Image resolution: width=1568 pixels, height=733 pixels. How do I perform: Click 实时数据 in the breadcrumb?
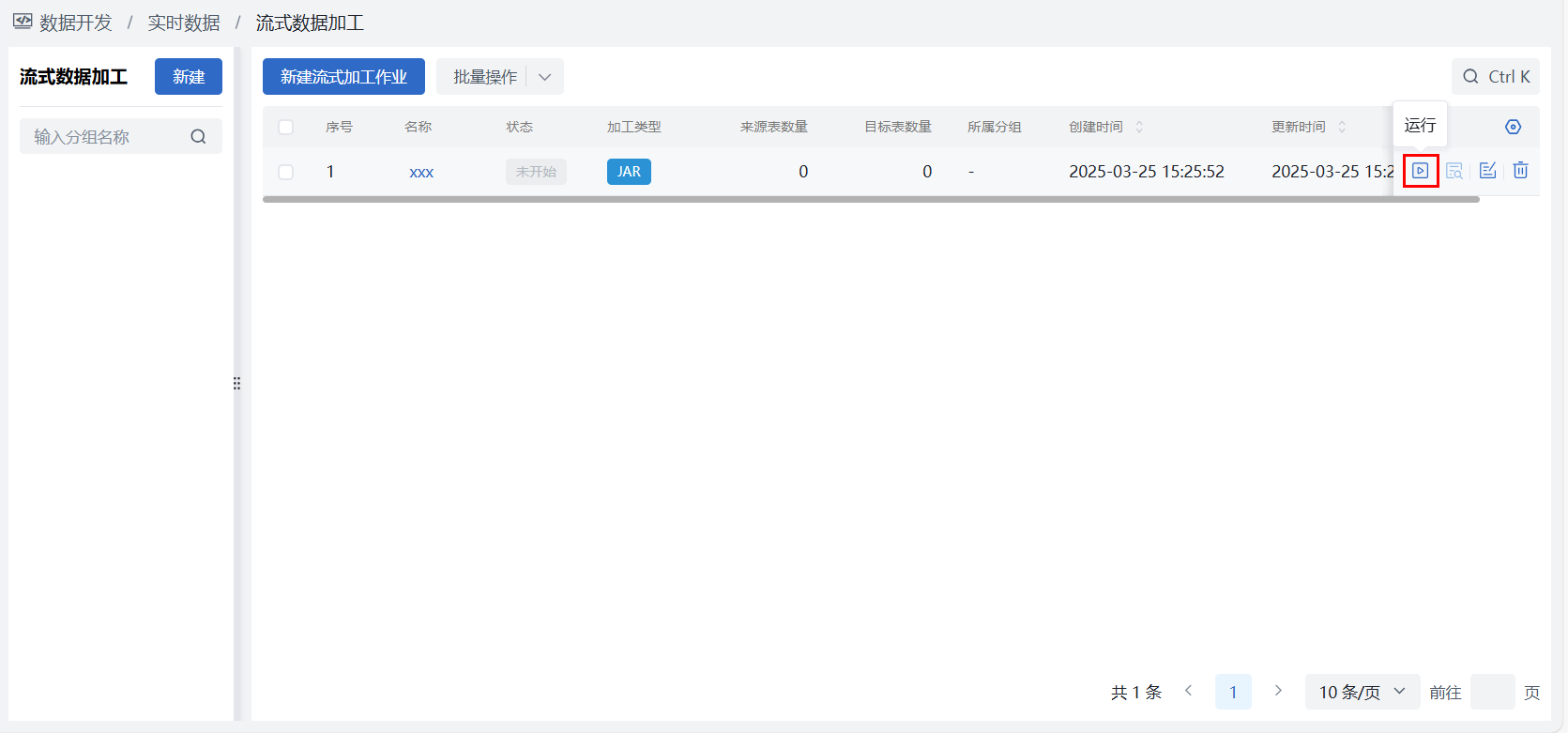click(184, 23)
